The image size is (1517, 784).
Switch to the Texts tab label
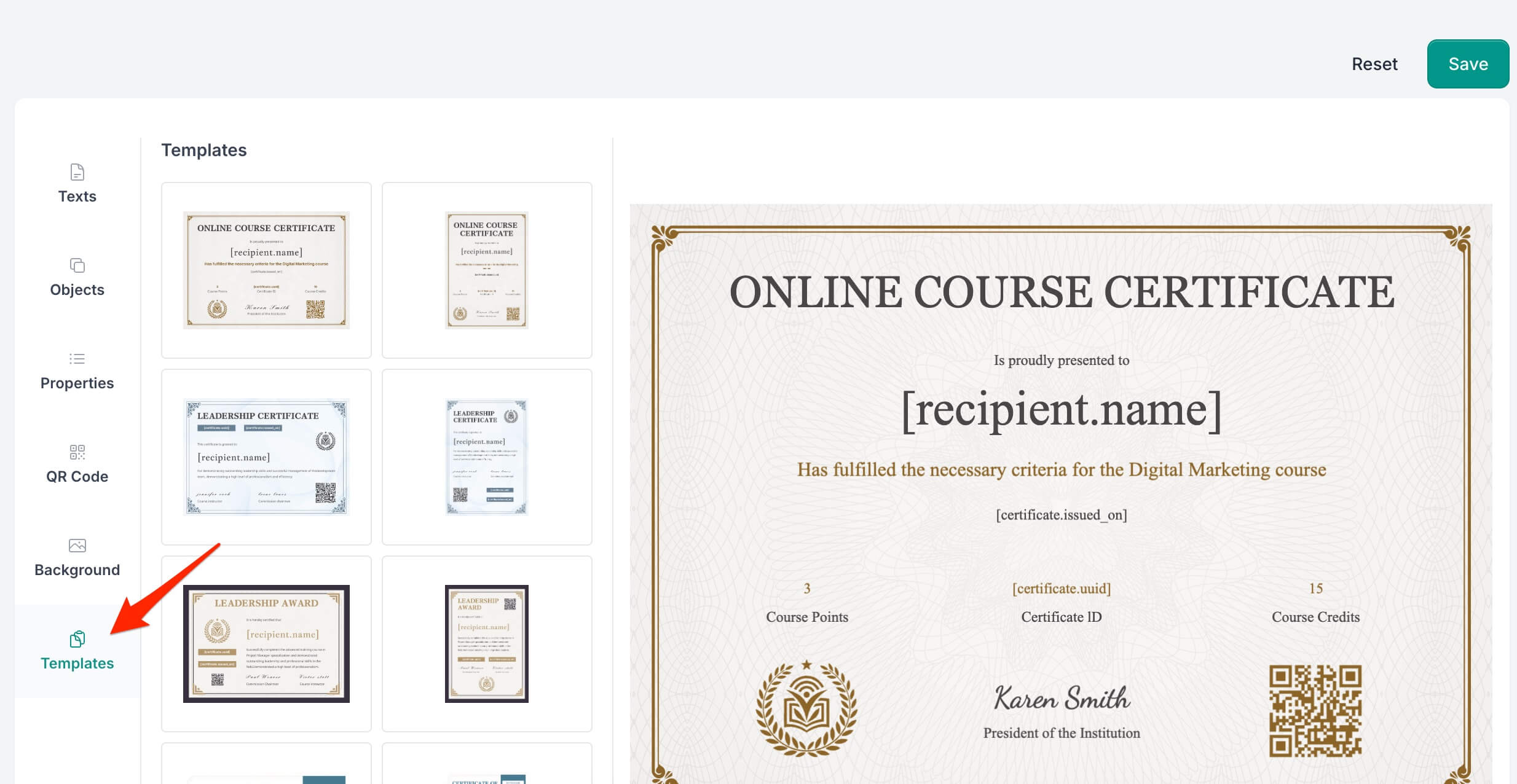(x=77, y=197)
